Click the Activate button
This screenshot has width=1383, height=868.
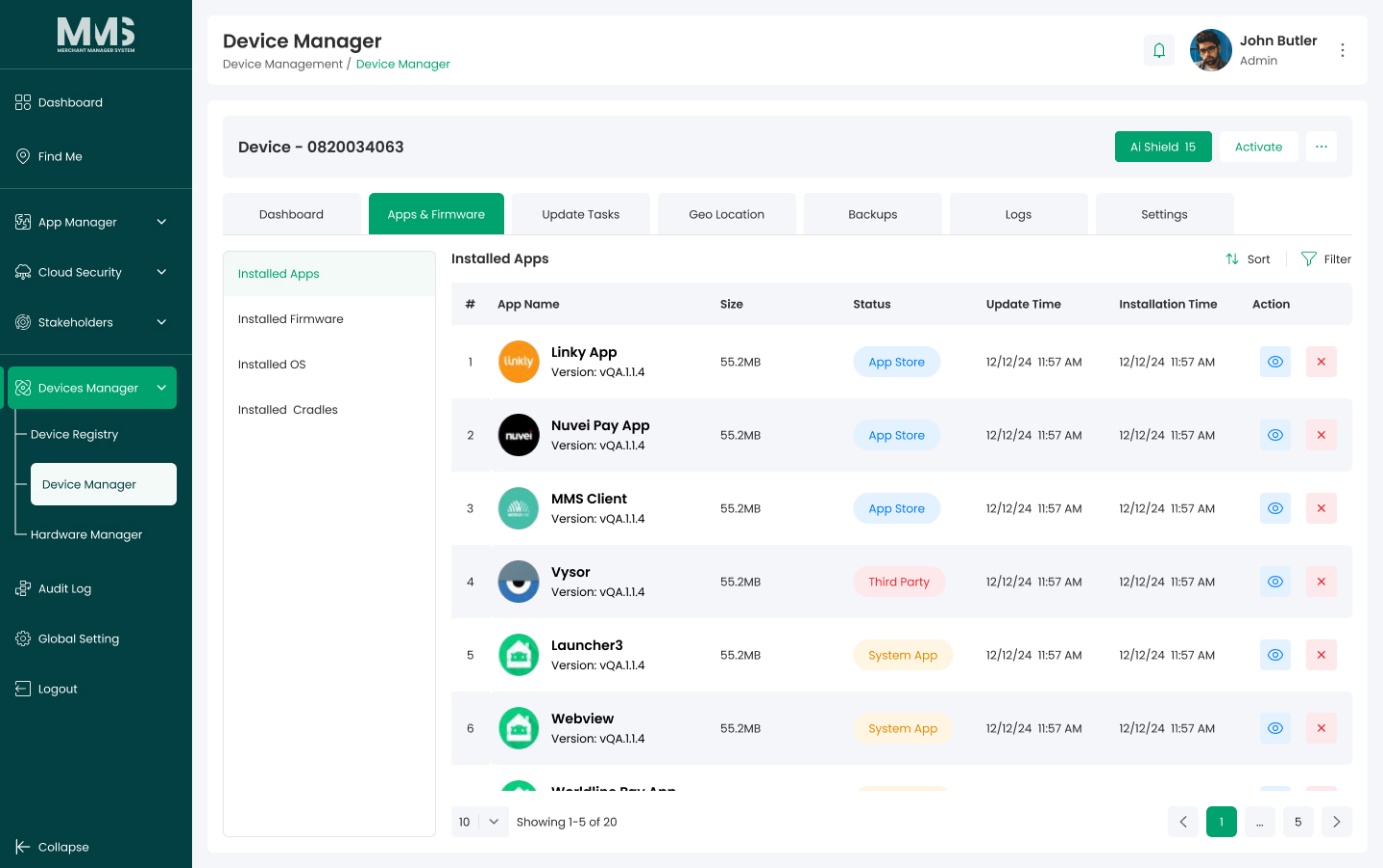(x=1258, y=146)
